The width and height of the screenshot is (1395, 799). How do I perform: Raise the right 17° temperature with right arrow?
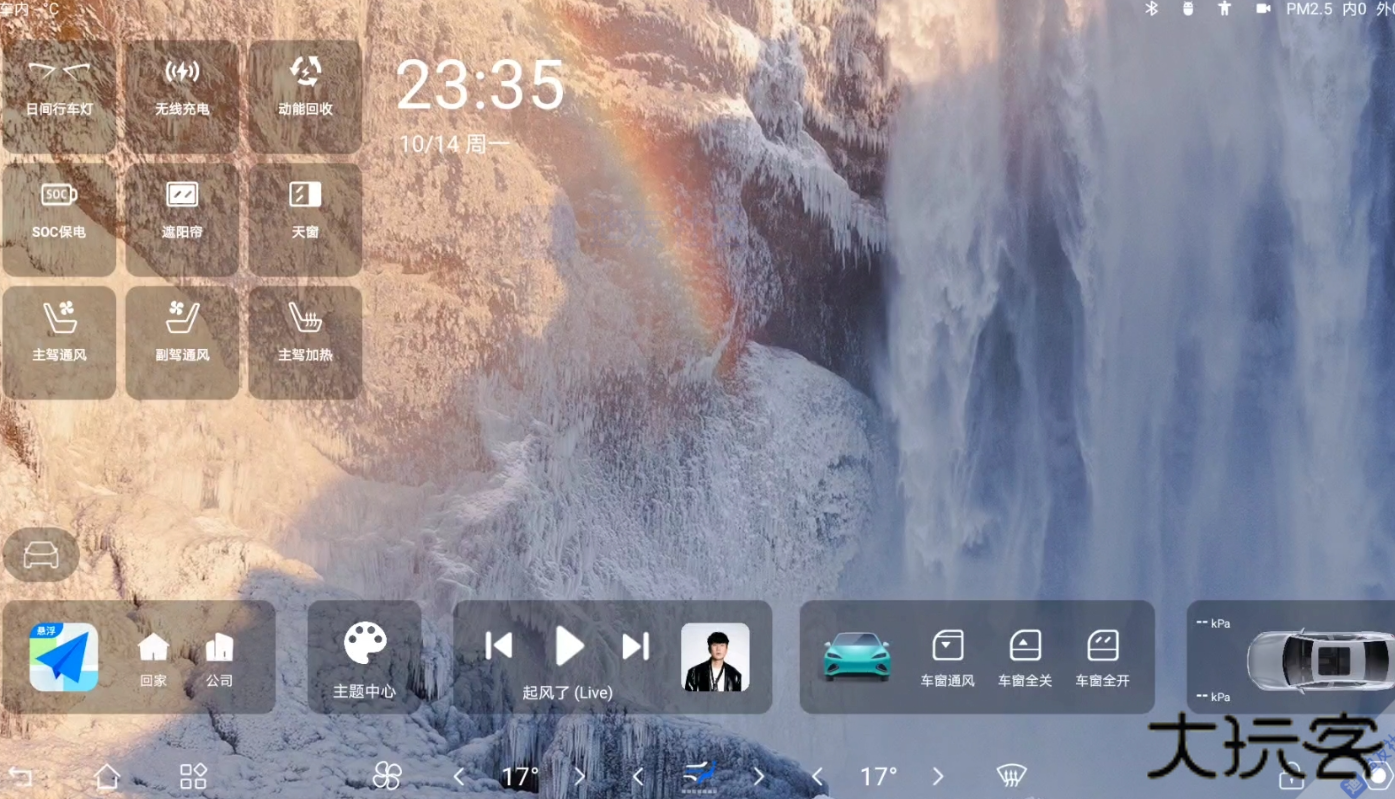938,776
